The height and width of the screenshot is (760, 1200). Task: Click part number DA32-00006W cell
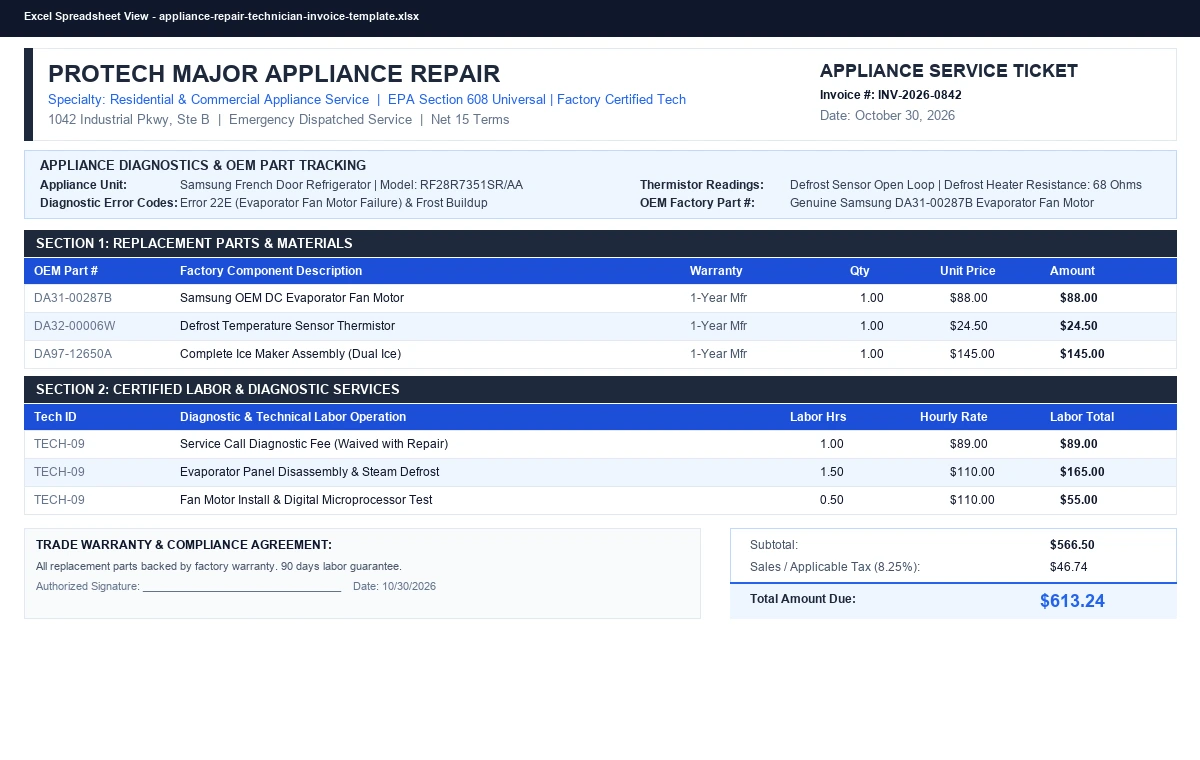click(x=75, y=326)
